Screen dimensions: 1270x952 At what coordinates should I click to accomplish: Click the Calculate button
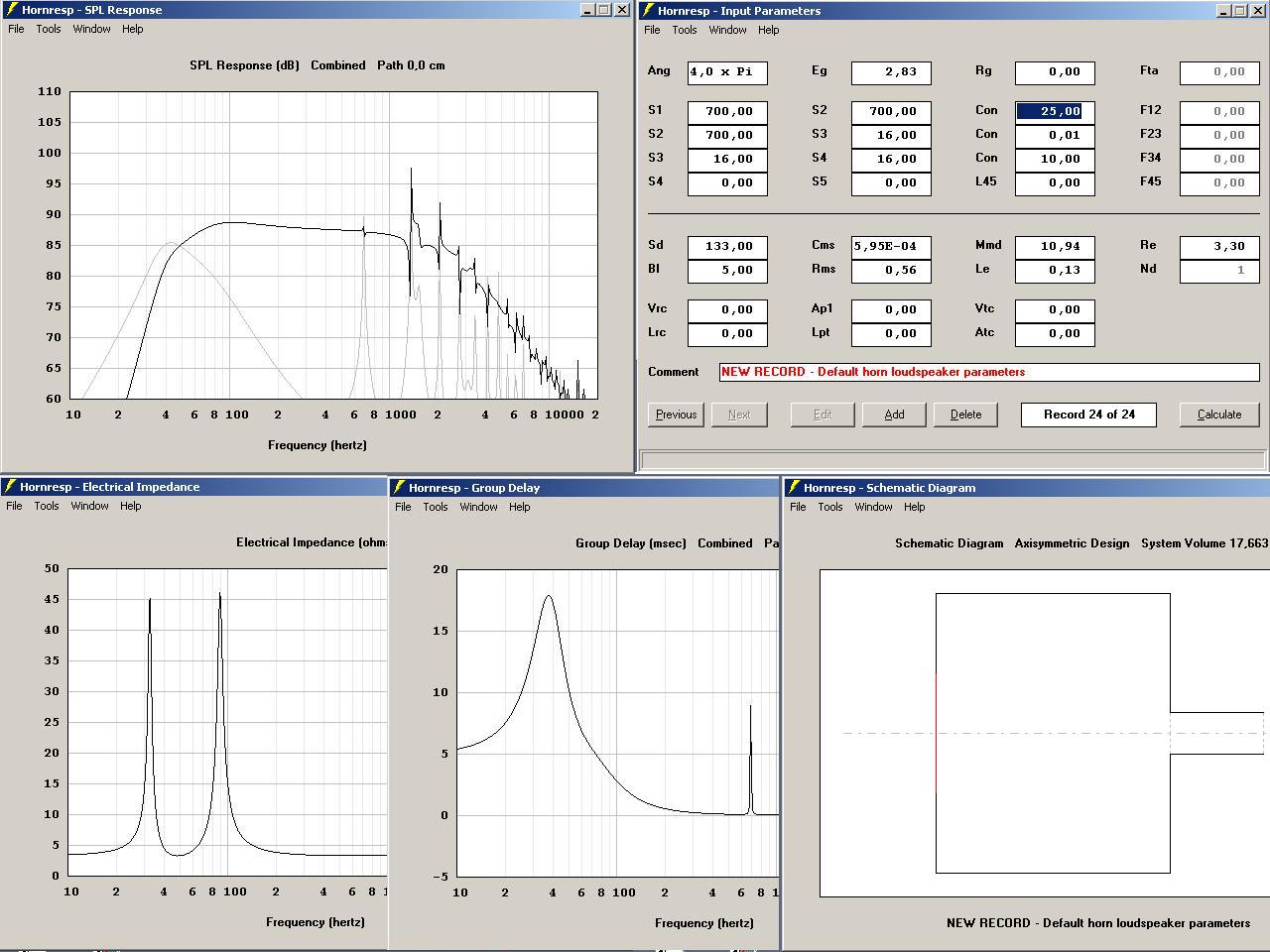click(x=1219, y=415)
